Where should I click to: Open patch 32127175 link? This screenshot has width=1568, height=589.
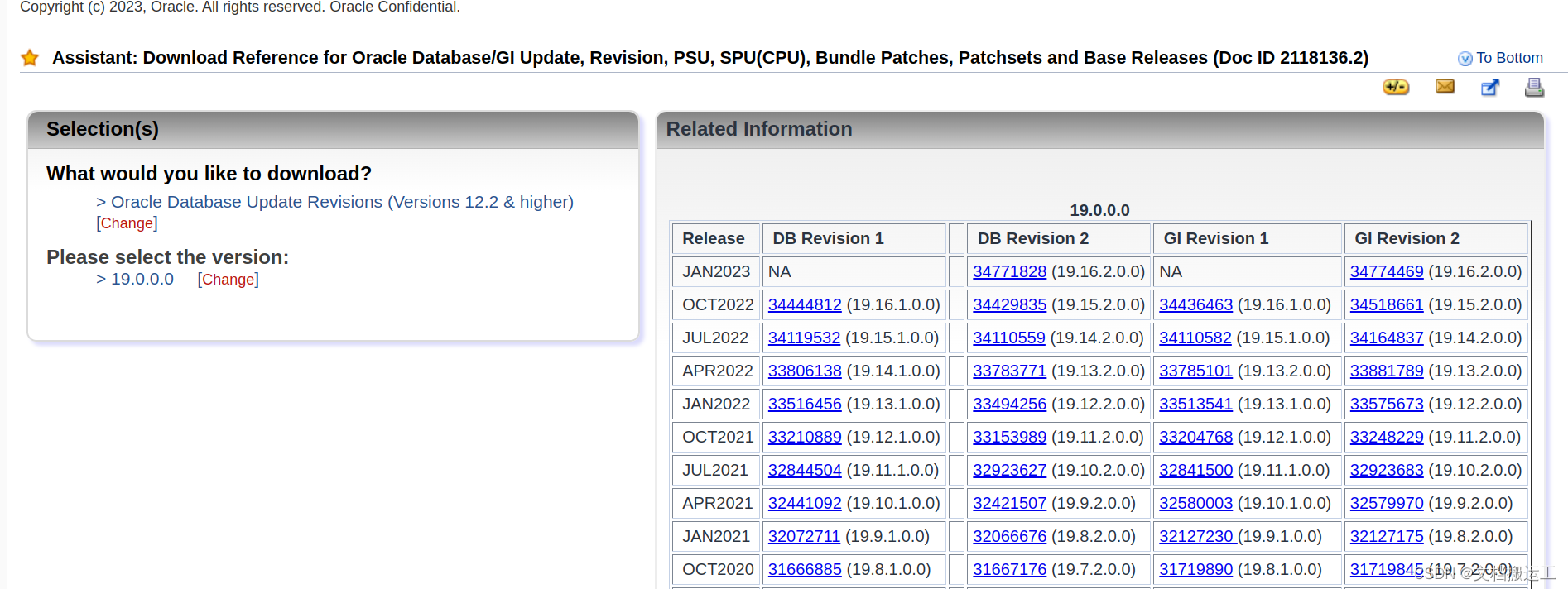1387,536
